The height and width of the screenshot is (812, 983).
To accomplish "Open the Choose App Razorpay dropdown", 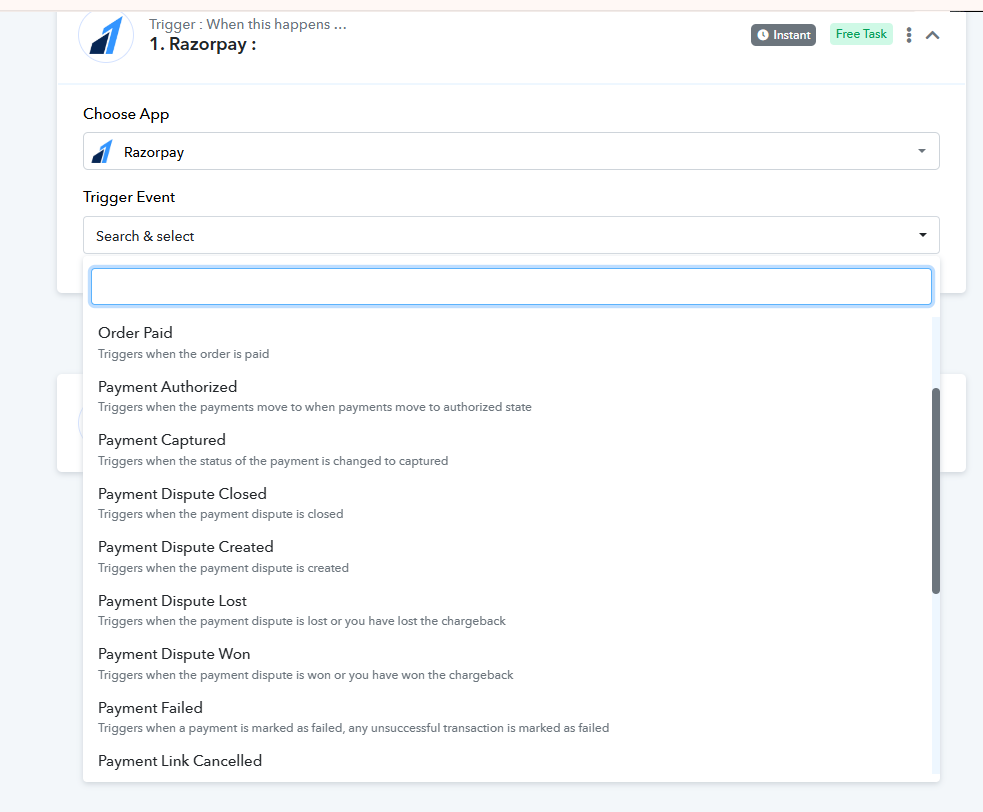I will click(x=511, y=151).
